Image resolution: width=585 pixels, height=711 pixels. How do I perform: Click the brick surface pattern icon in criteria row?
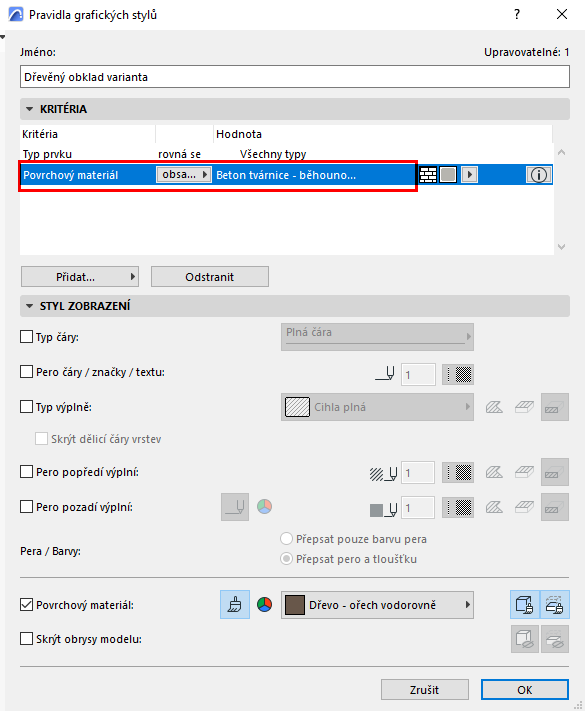click(428, 175)
